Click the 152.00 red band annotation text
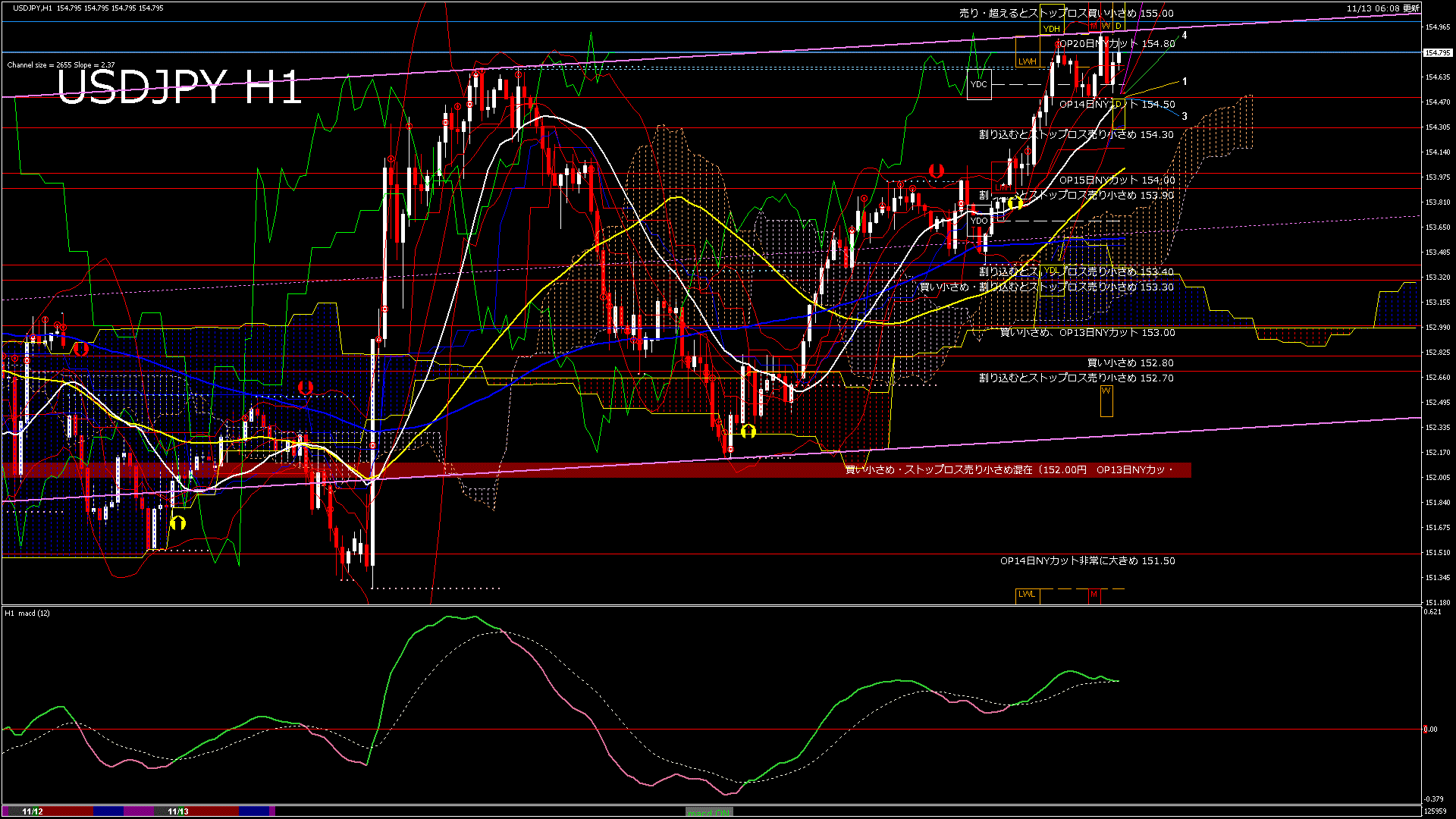Screen dimensions: 1456x819 coord(1009,470)
